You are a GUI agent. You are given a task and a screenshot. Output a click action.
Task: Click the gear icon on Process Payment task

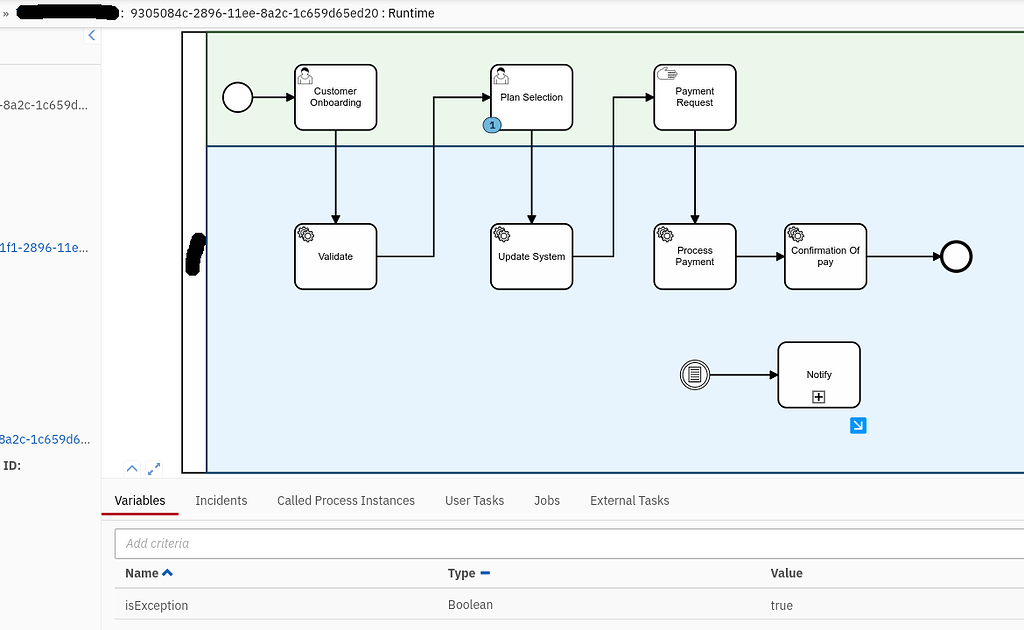(665, 233)
